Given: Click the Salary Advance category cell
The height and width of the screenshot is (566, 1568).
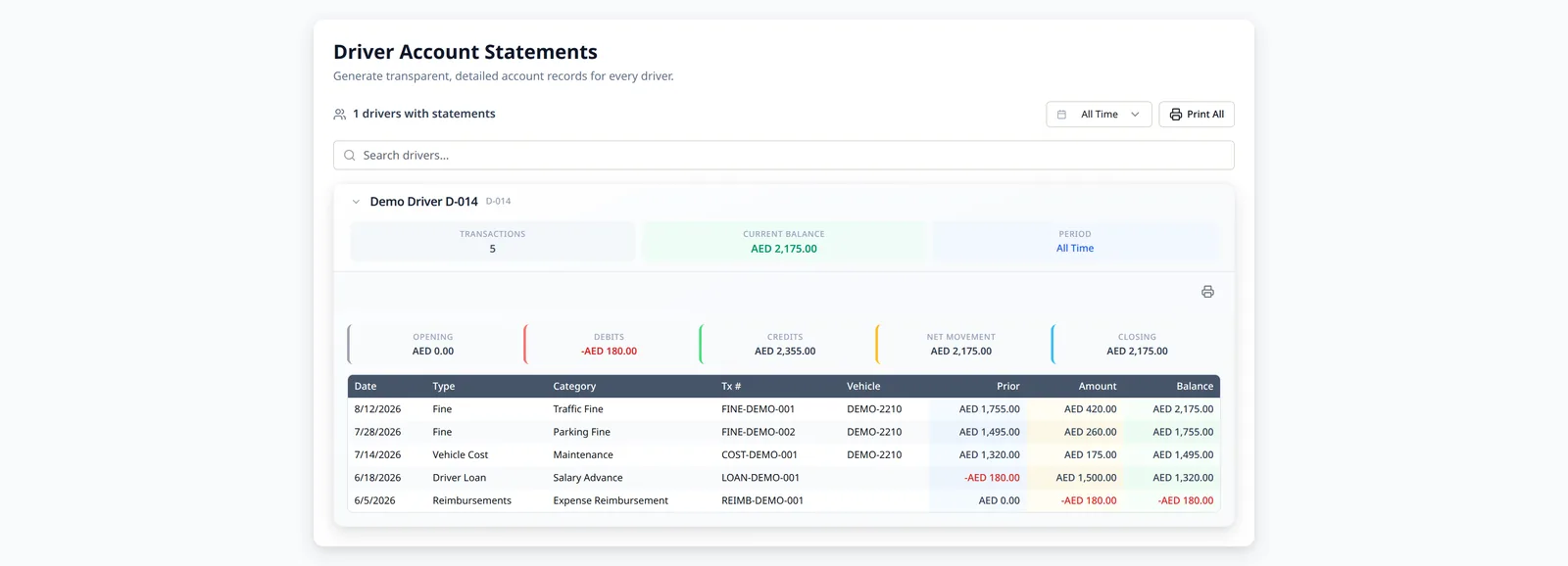Looking at the screenshot, I should click(x=588, y=478).
